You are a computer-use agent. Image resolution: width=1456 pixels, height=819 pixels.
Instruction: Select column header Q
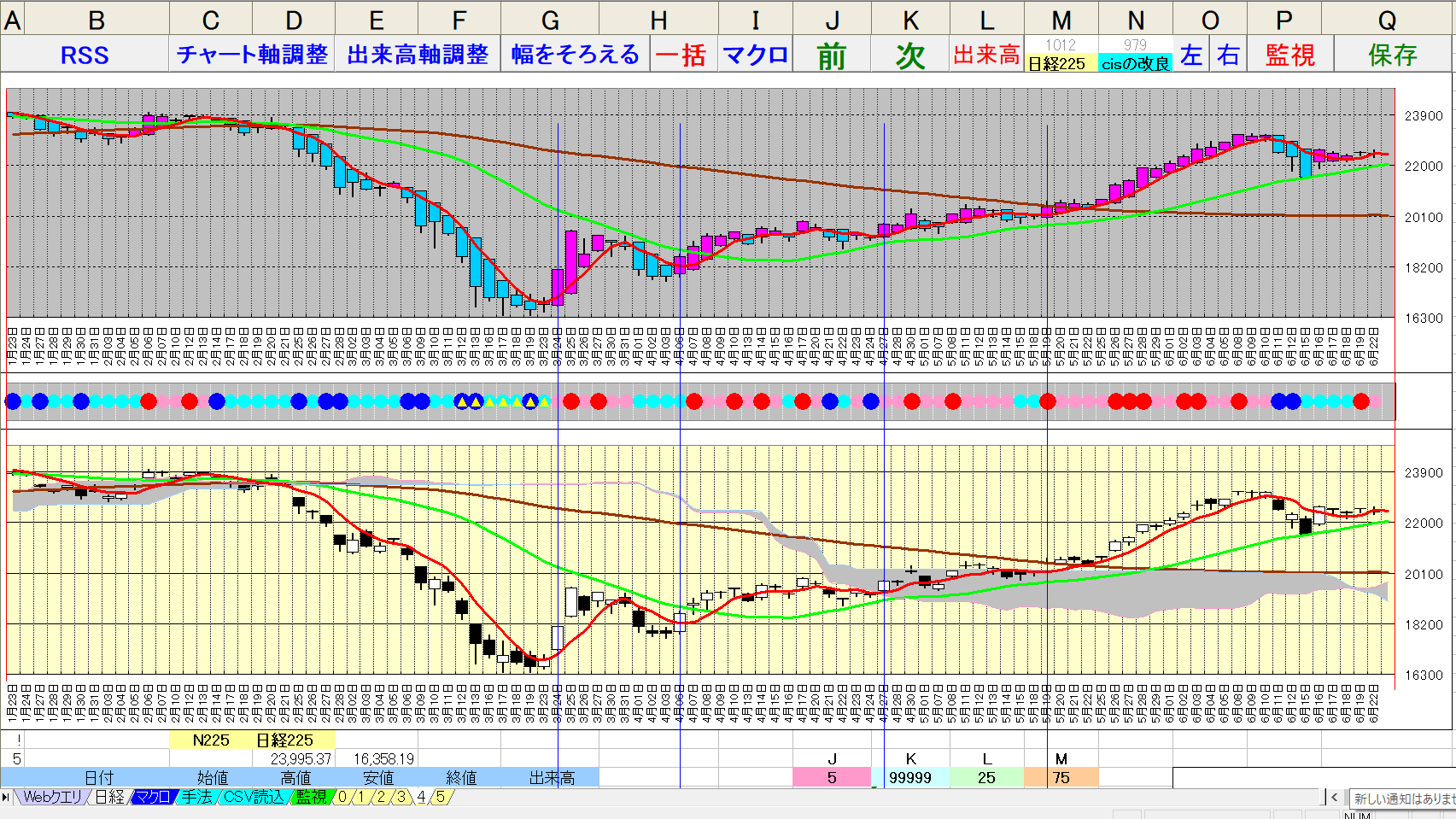[1388, 18]
